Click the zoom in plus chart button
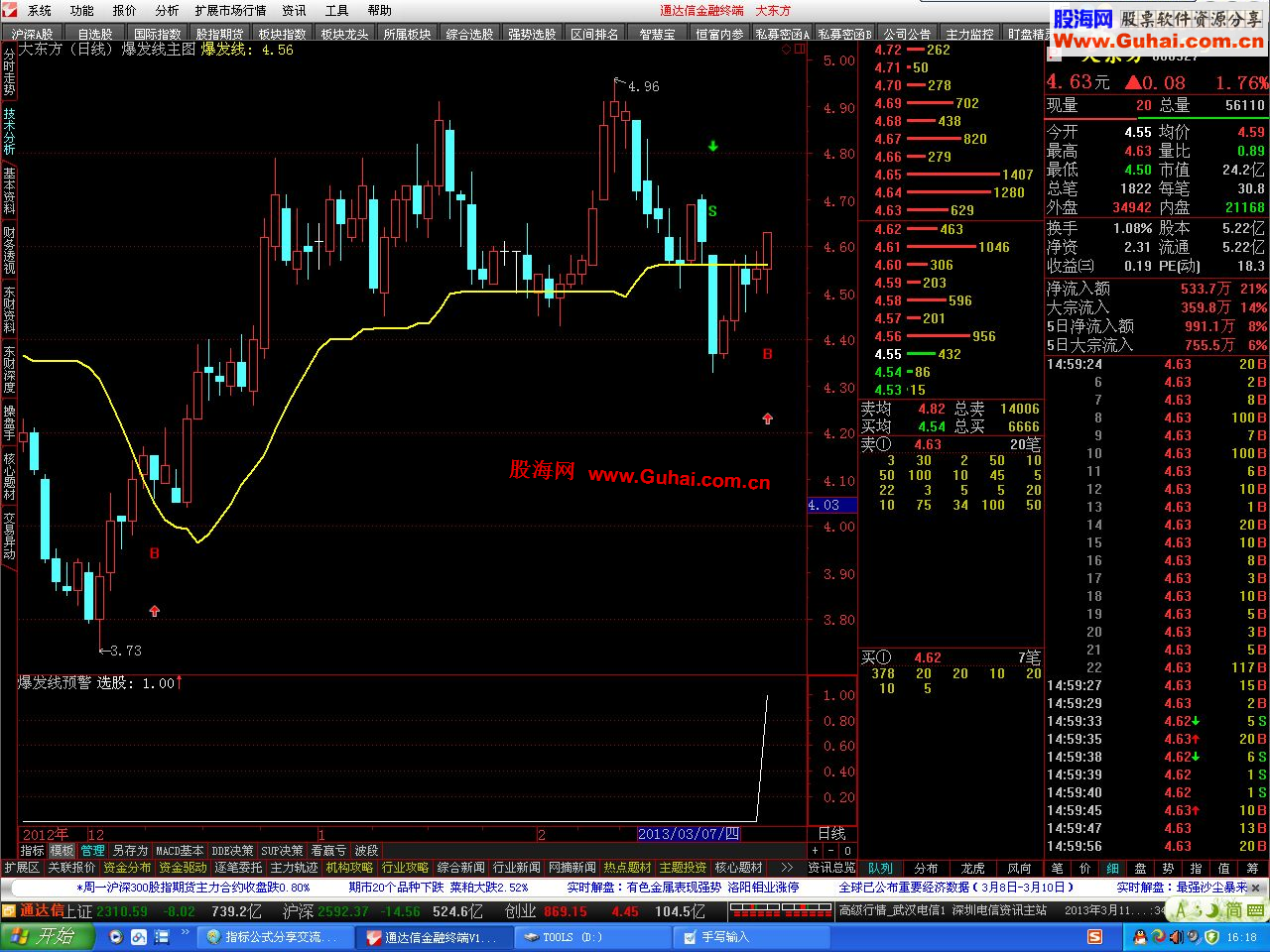The image size is (1270, 952). pos(816,851)
